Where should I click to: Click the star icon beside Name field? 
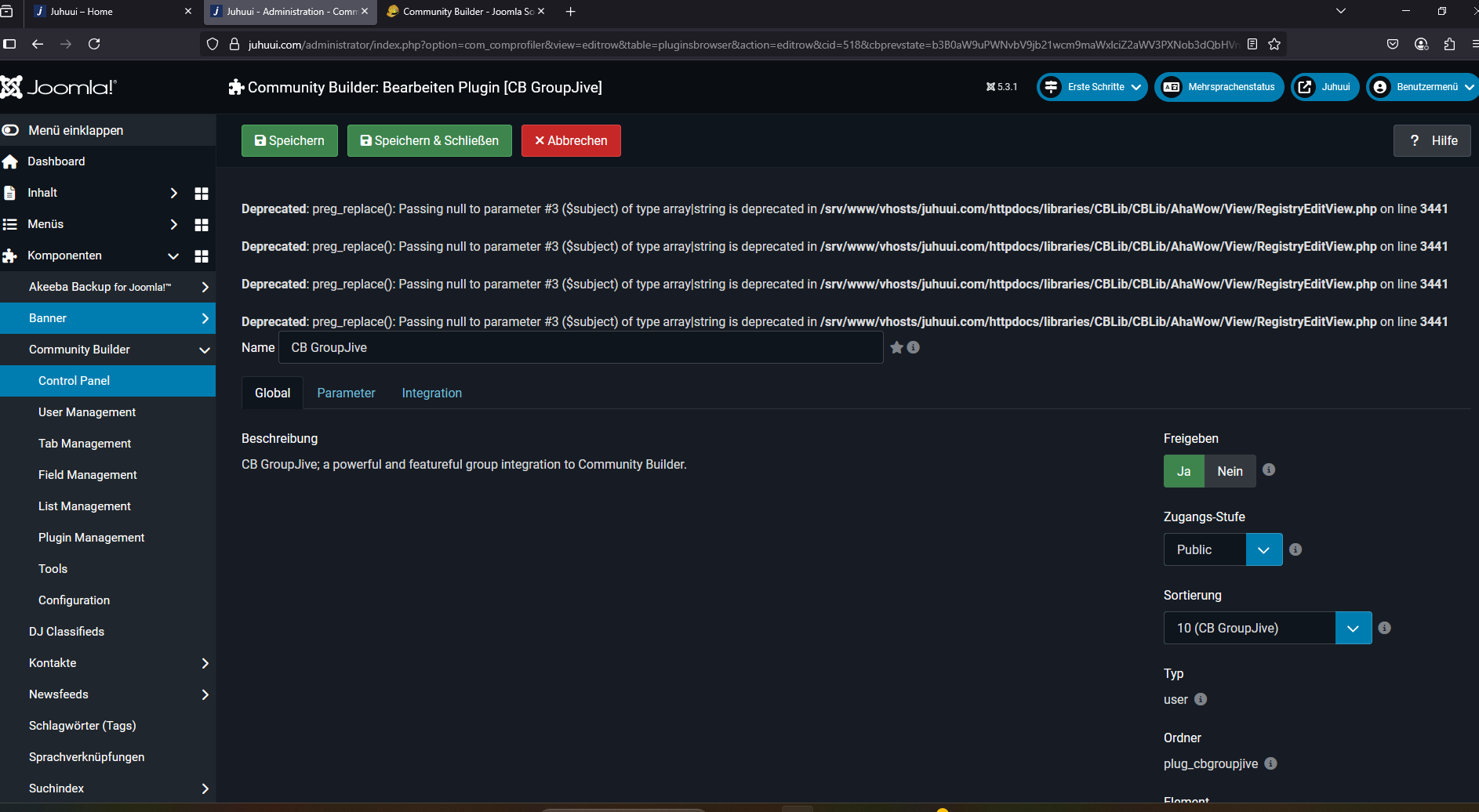(897, 347)
